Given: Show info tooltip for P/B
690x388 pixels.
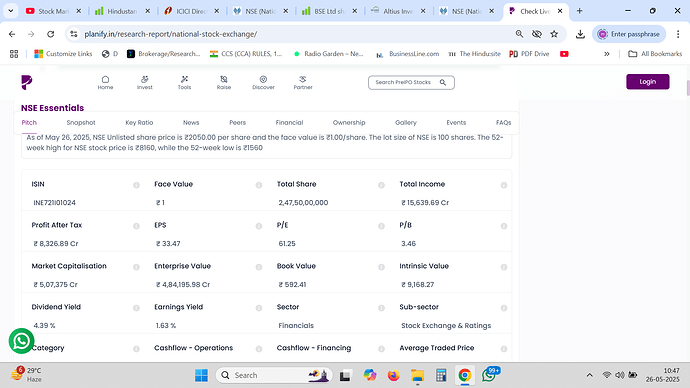Looking at the screenshot, I should tap(504, 226).
